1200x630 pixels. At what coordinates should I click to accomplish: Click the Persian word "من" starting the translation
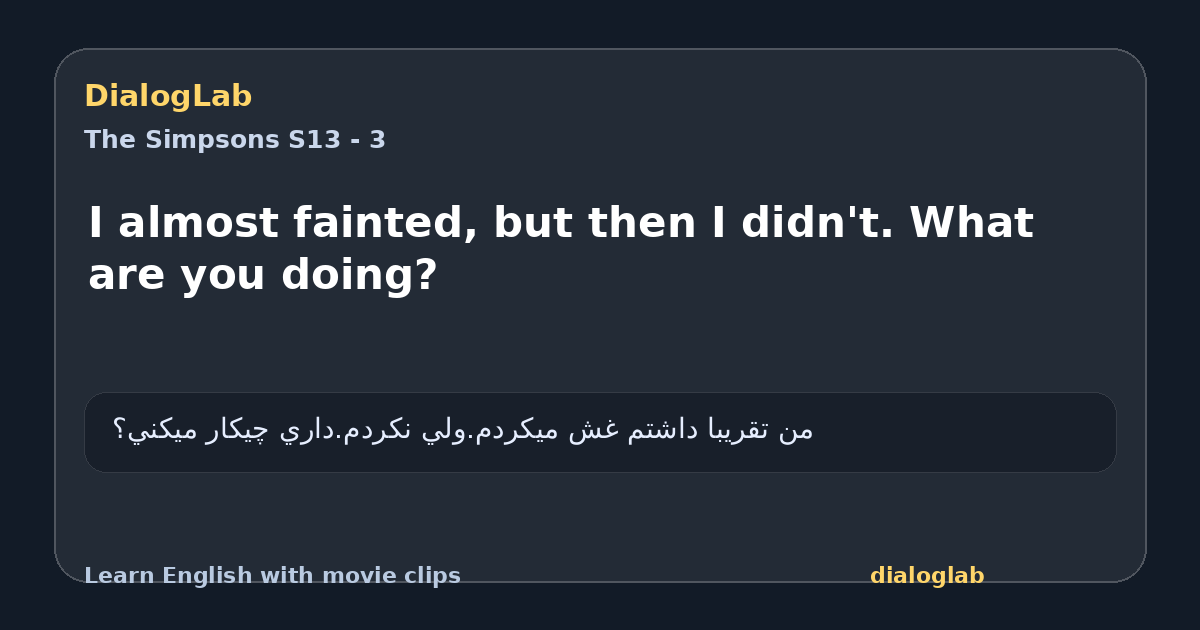(796, 430)
